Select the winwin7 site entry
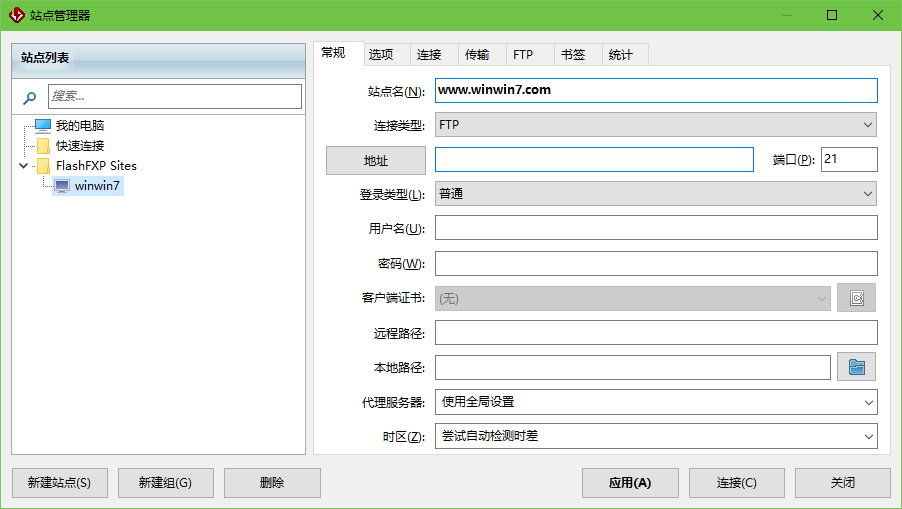The image size is (902, 509). 97,186
